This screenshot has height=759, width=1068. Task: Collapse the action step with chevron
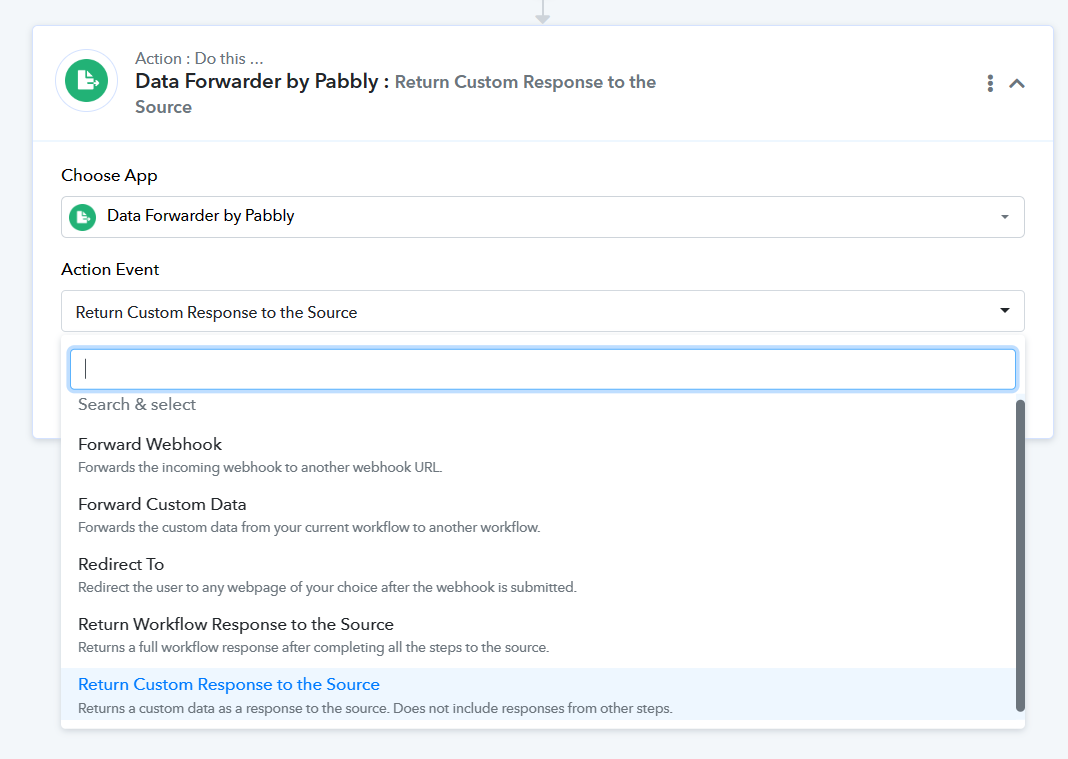click(x=1017, y=84)
